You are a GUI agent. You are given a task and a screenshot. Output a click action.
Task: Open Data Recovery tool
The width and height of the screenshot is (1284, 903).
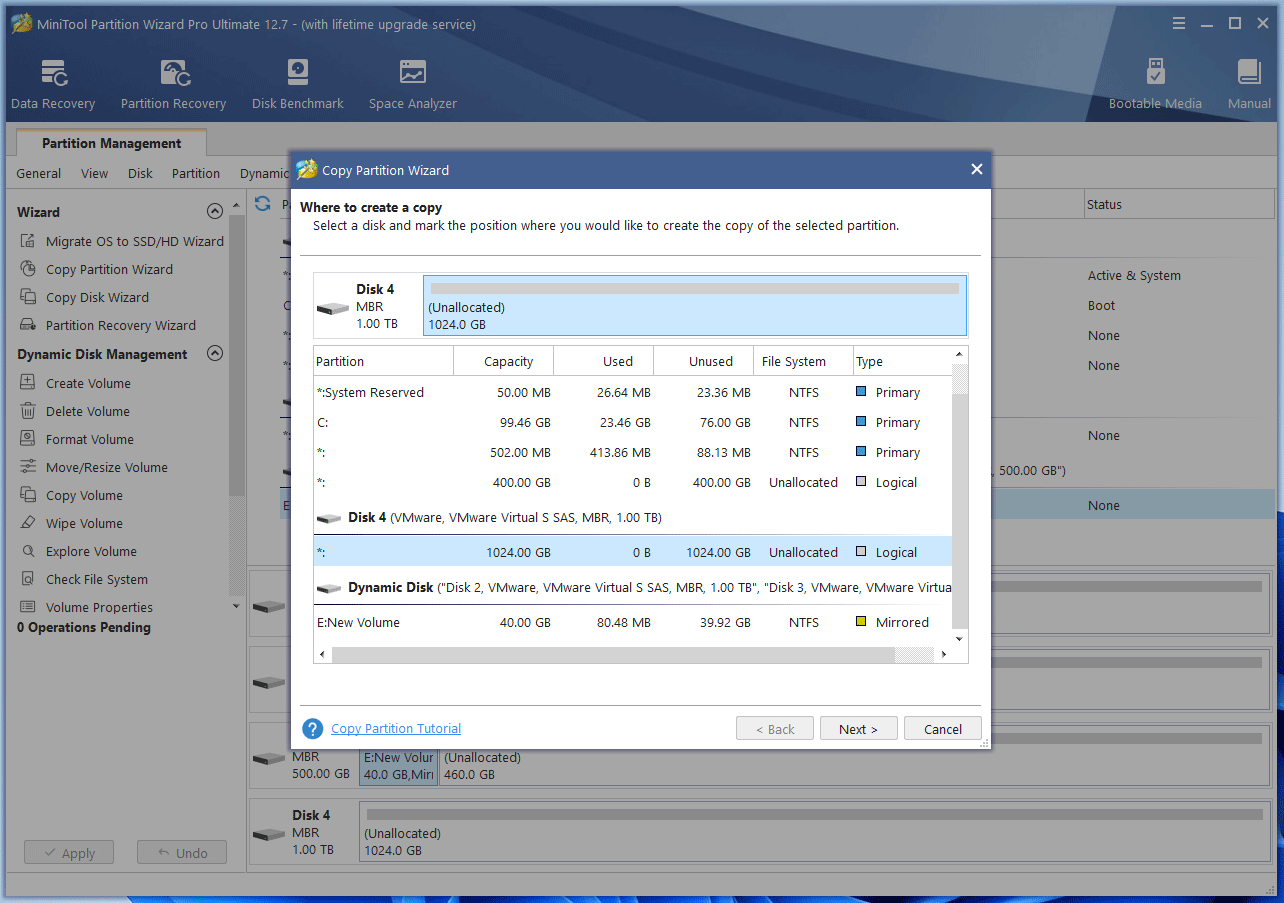click(53, 84)
